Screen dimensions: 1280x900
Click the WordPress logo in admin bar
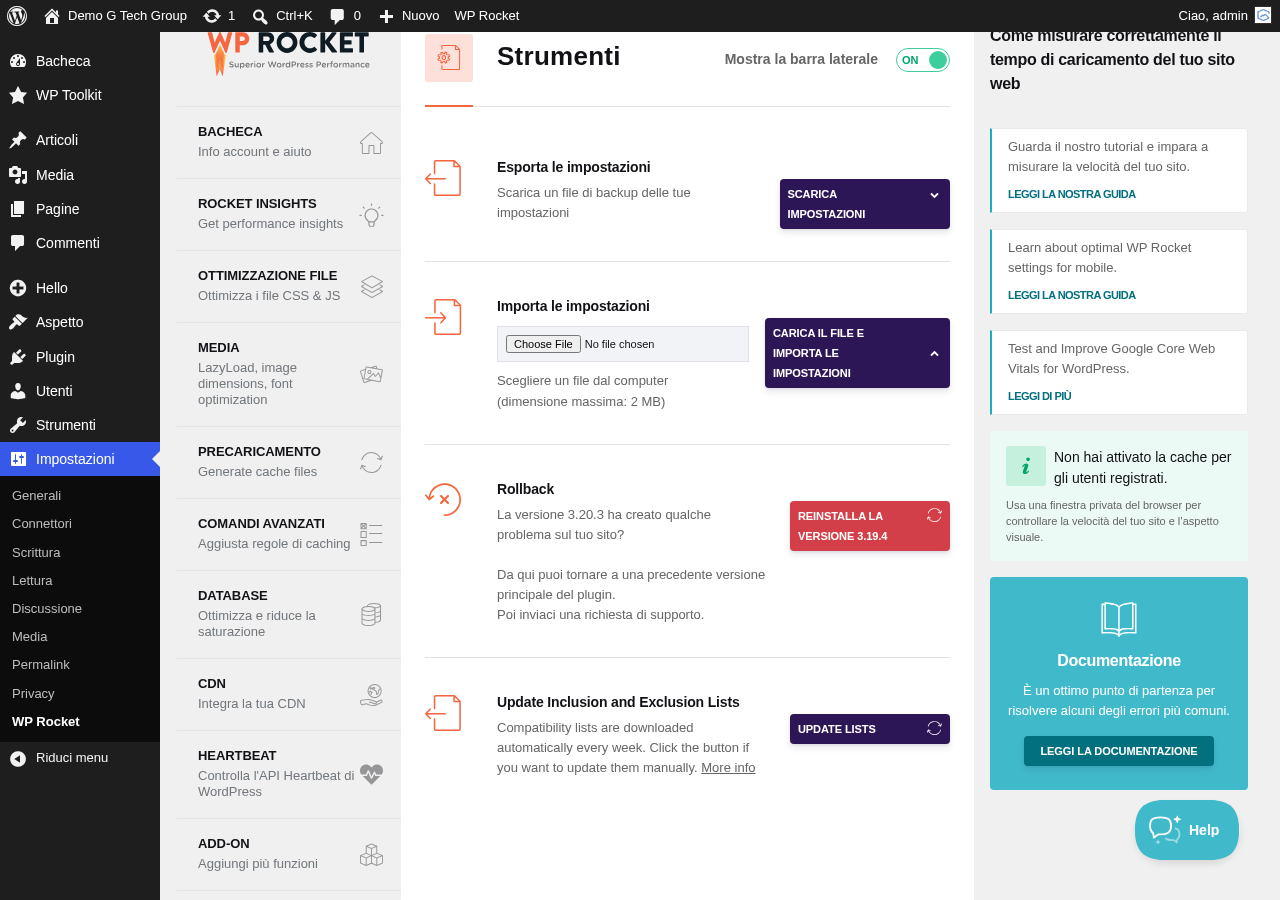(16, 15)
